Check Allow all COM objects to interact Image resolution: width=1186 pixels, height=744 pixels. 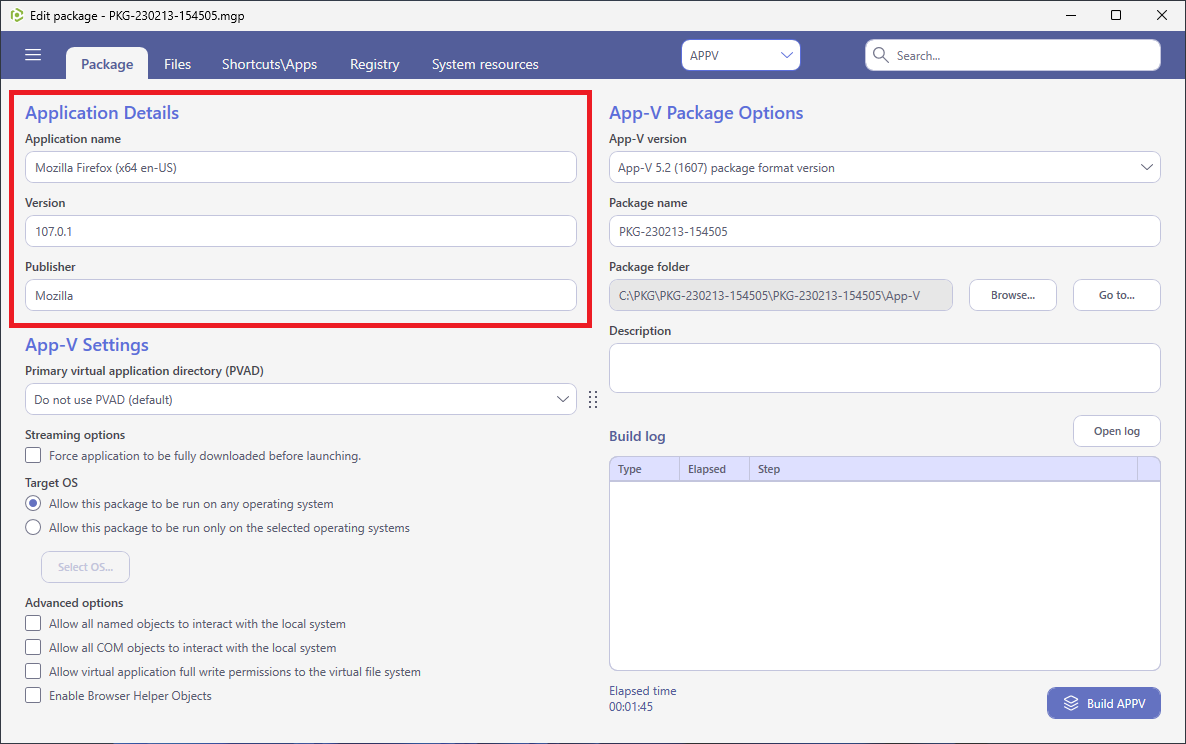pyautogui.click(x=33, y=648)
